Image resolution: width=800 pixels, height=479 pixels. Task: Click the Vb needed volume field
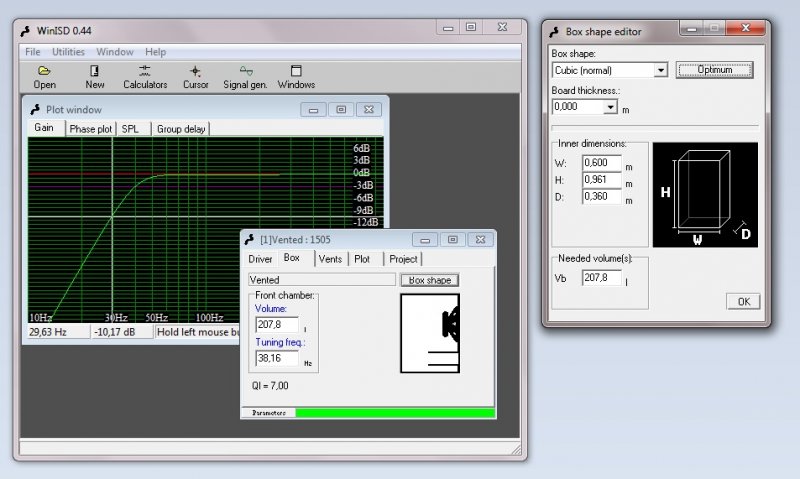pos(602,278)
